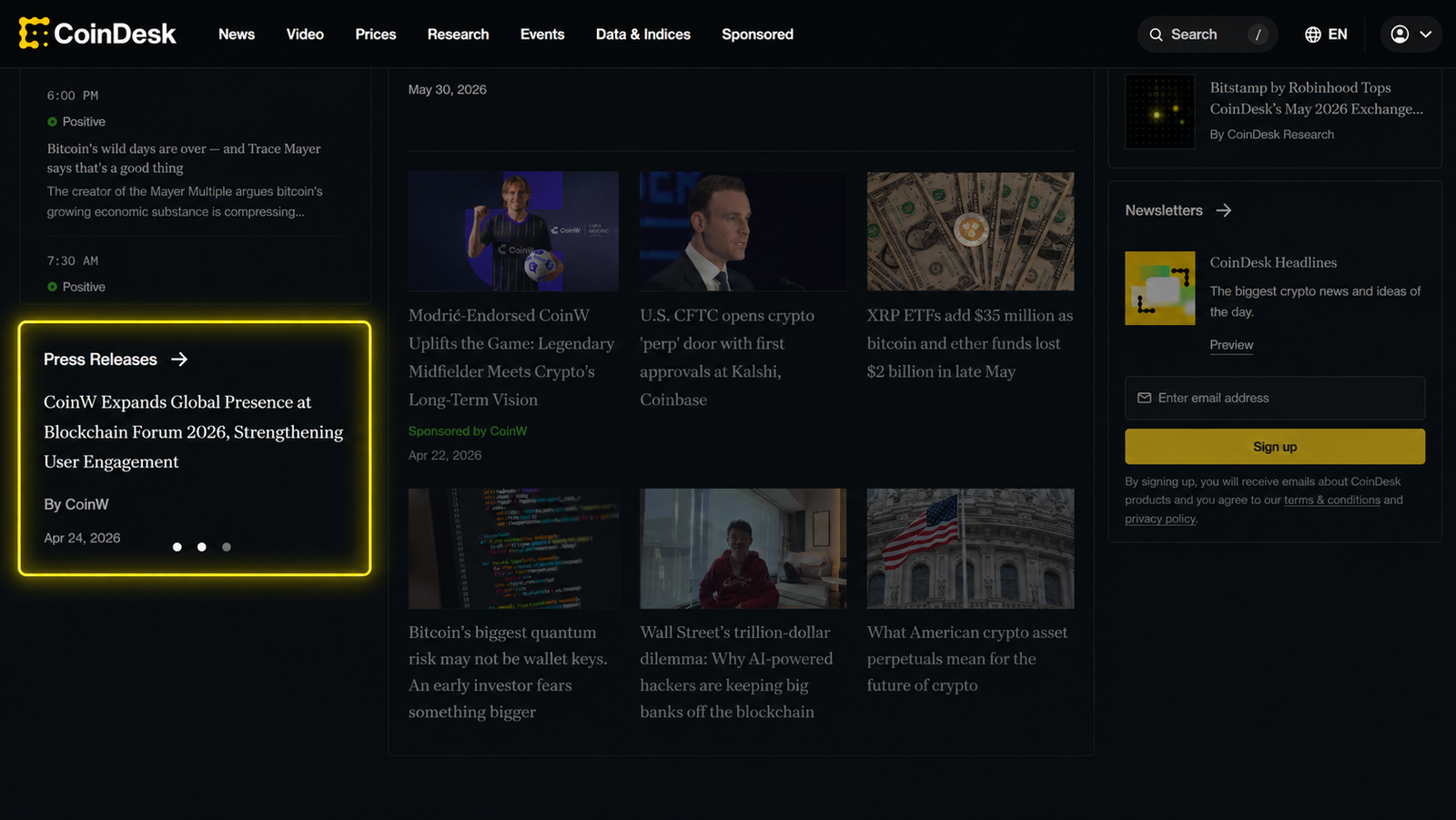
Task: Open the Trace Mayer bitcoin article
Action: pyautogui.click(x=184, y=158)
